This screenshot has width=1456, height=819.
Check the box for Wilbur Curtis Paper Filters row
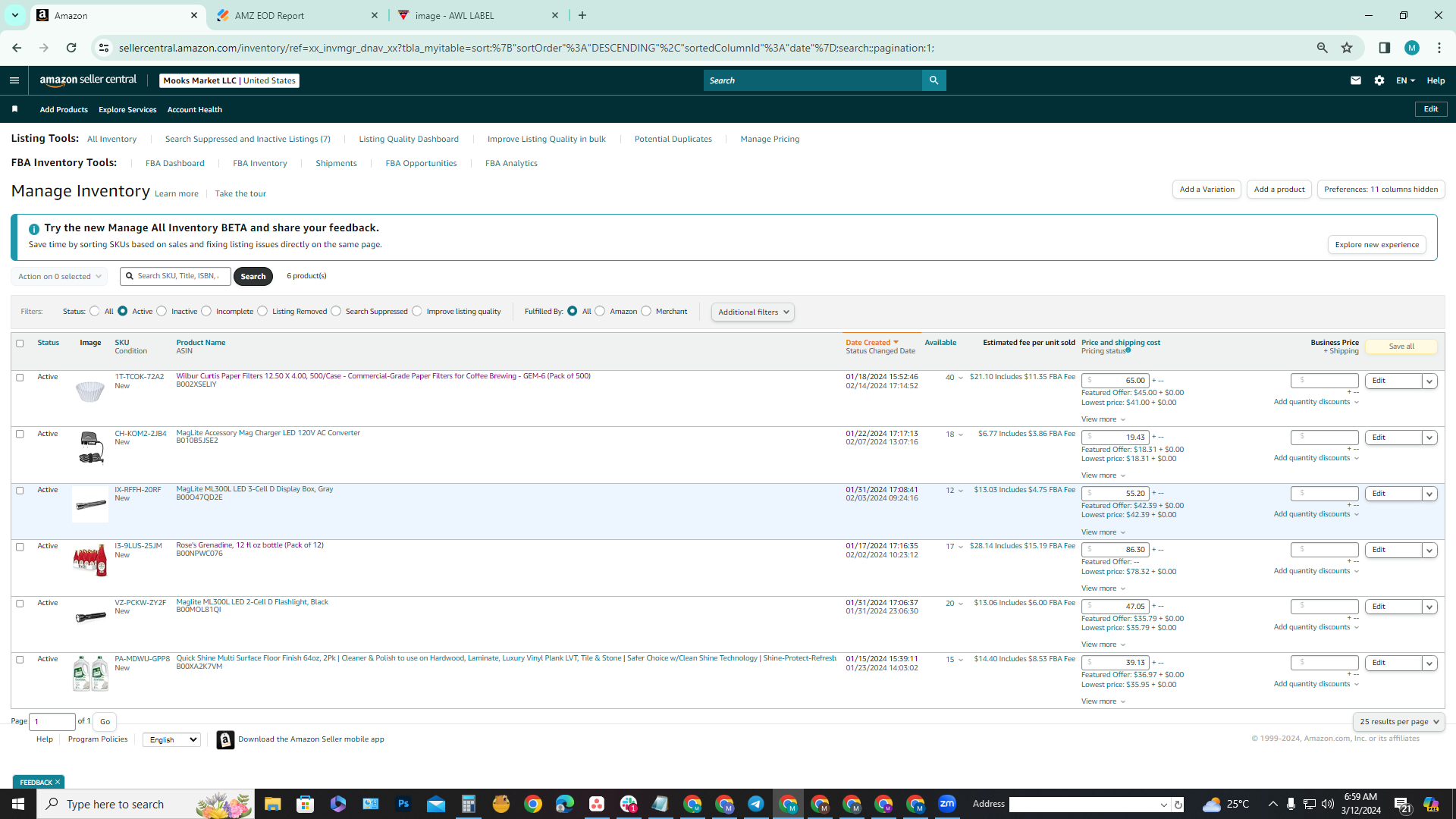(20, 378)
